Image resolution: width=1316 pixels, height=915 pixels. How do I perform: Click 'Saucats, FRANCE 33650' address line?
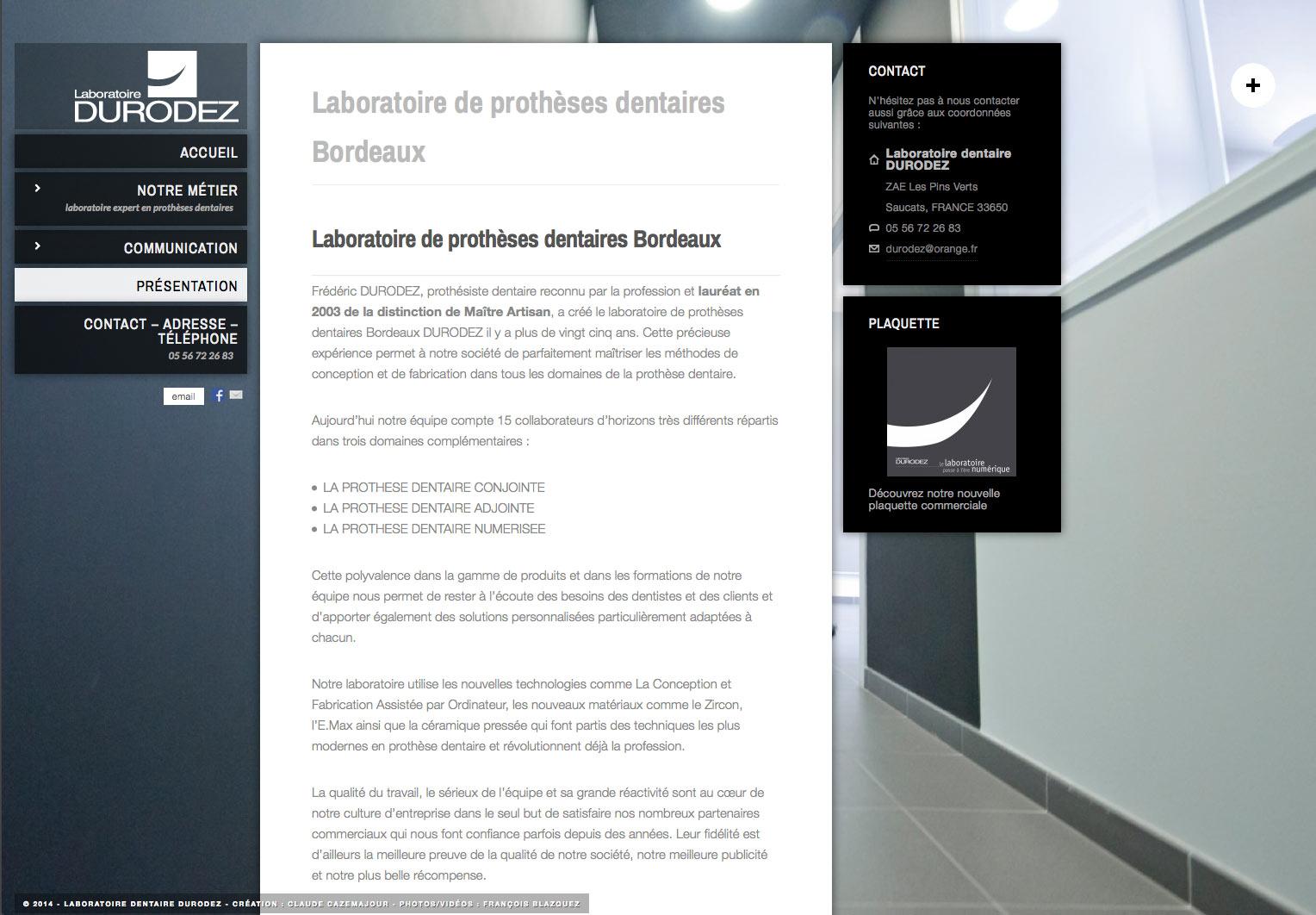click(947, 208)
